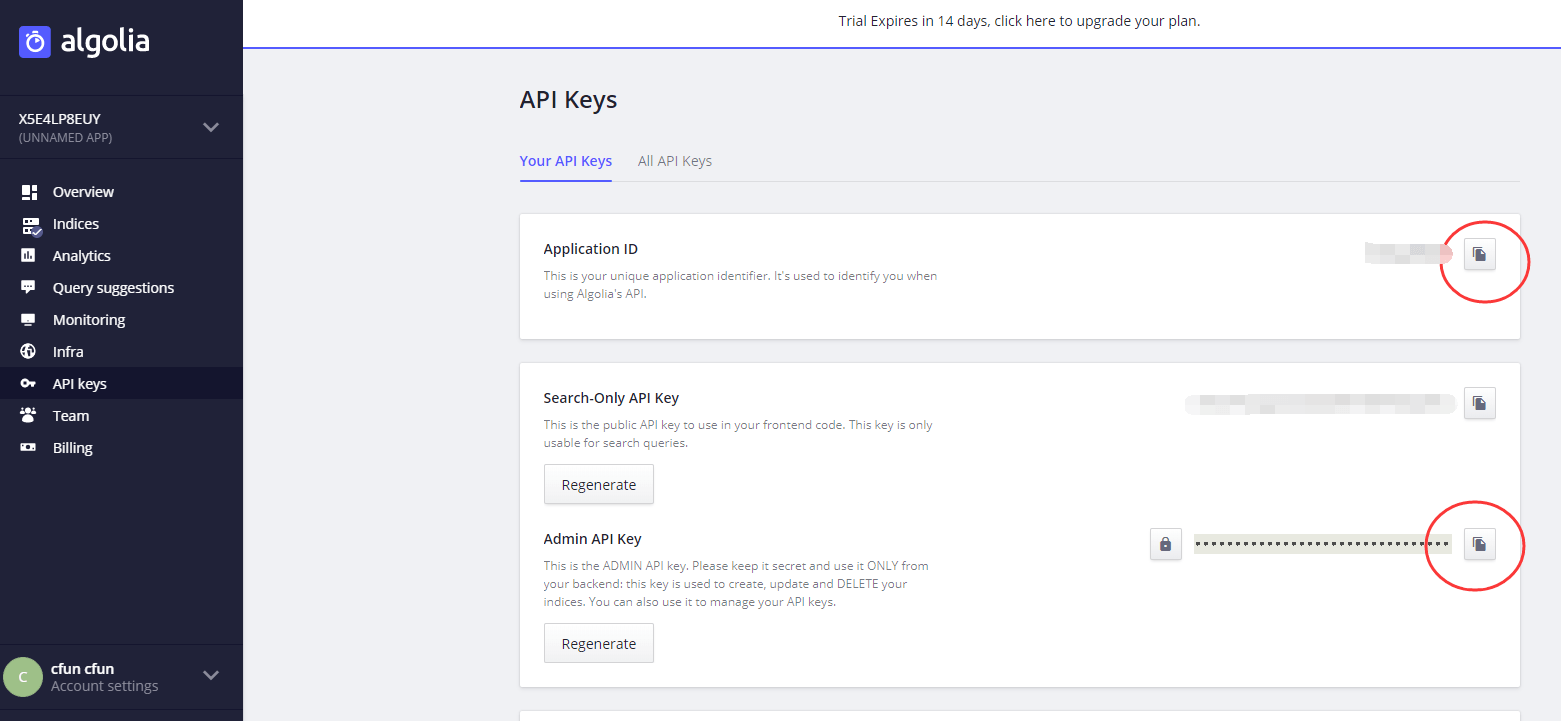Click the Application ID label

[x=591, y=249]
